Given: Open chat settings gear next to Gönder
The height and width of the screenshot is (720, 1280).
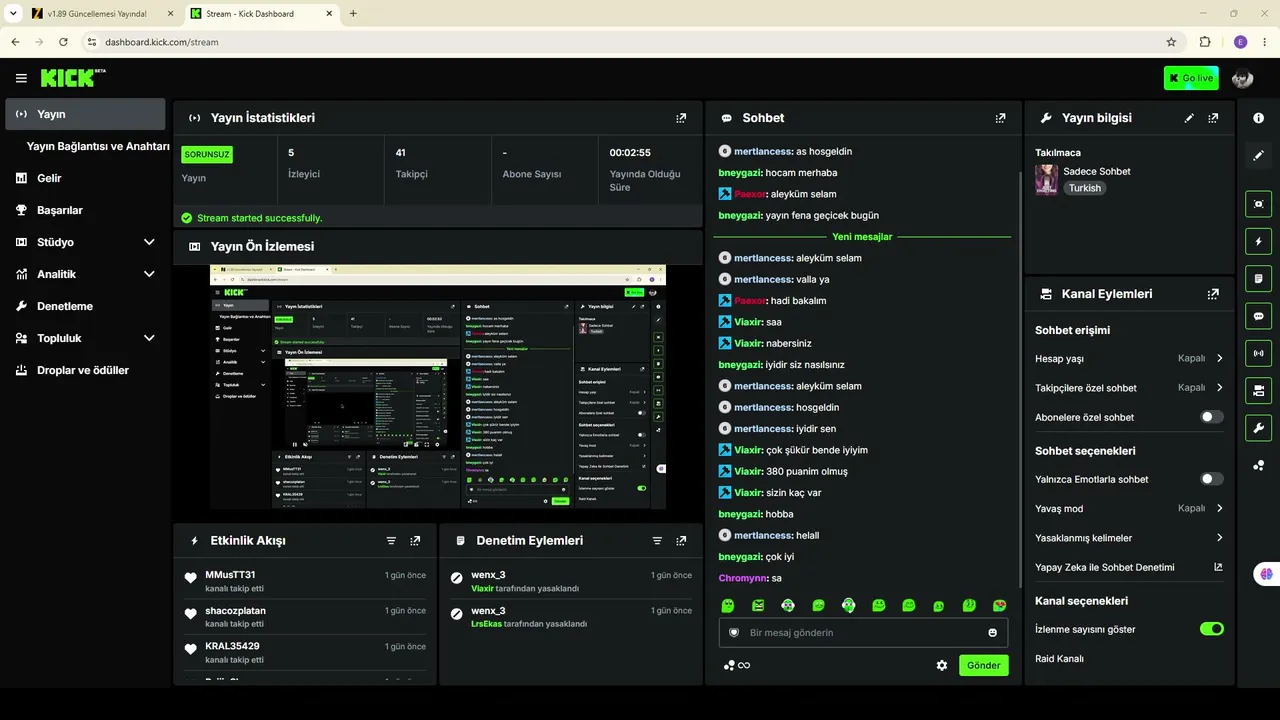Looking at the screenshot, I should (941, 665).
